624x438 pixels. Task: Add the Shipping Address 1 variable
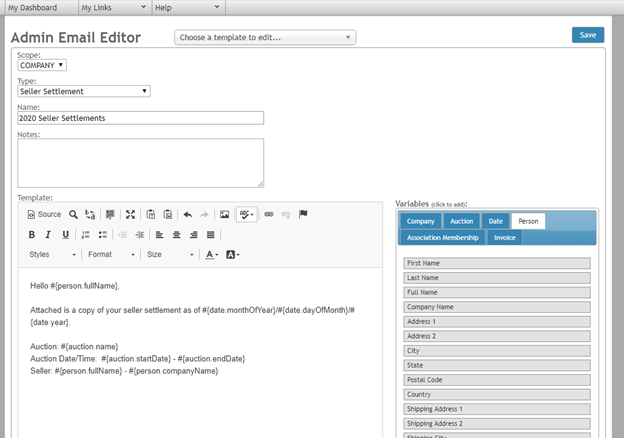(497, 409)
